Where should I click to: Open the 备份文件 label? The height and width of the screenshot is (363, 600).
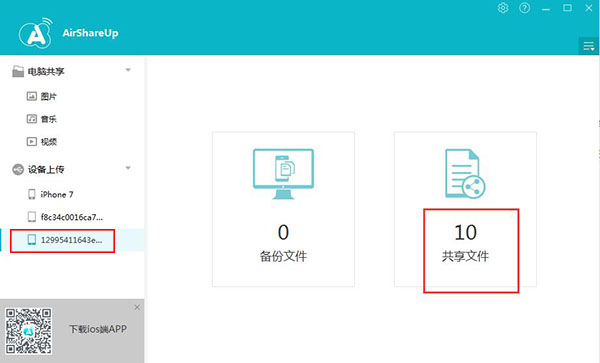(283, 256)
